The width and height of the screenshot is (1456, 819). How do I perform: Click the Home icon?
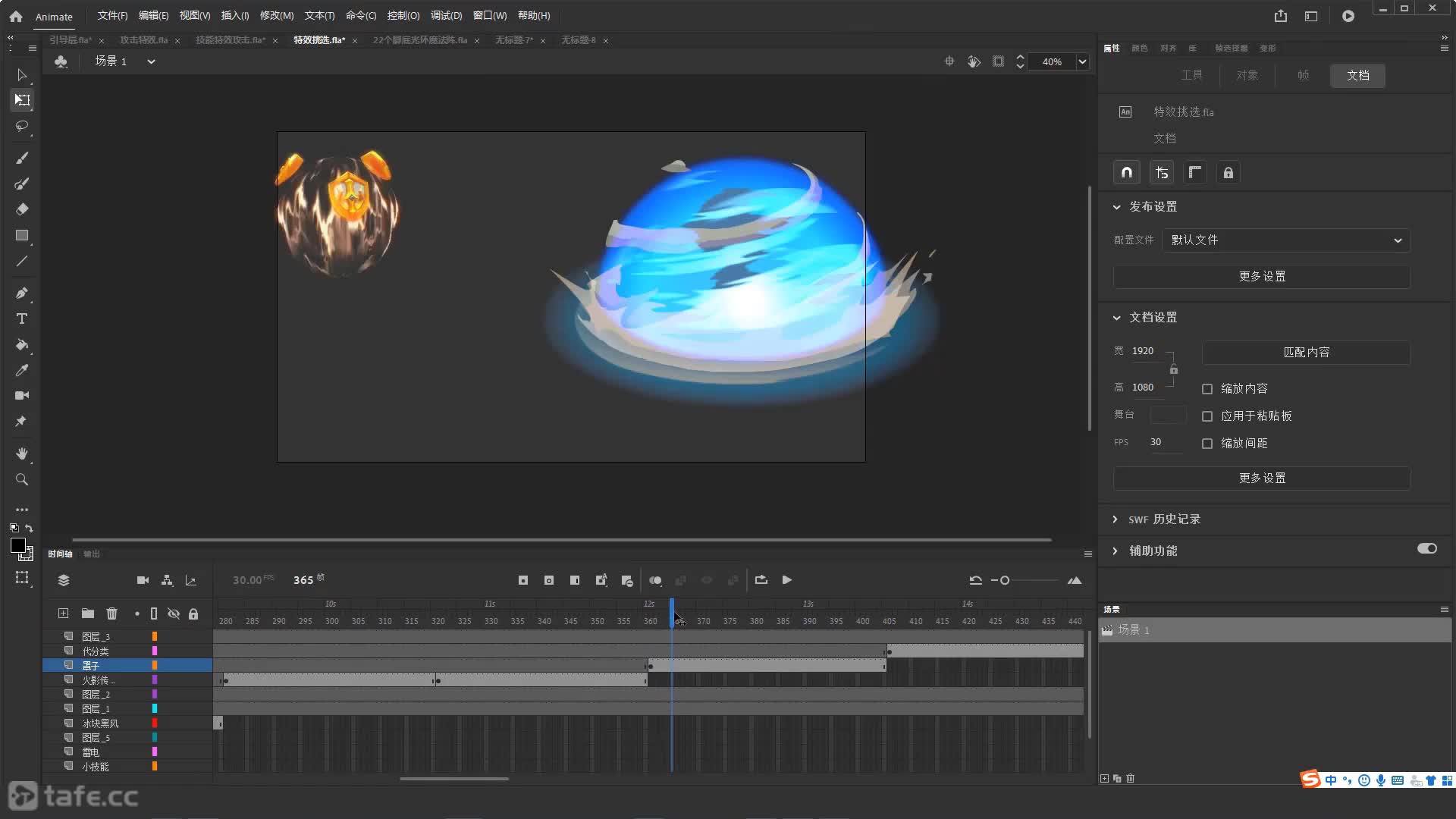(x=16, y=16)
